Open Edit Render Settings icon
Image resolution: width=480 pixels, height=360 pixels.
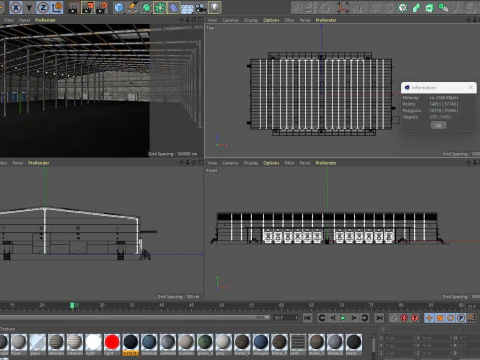[102, 7]
